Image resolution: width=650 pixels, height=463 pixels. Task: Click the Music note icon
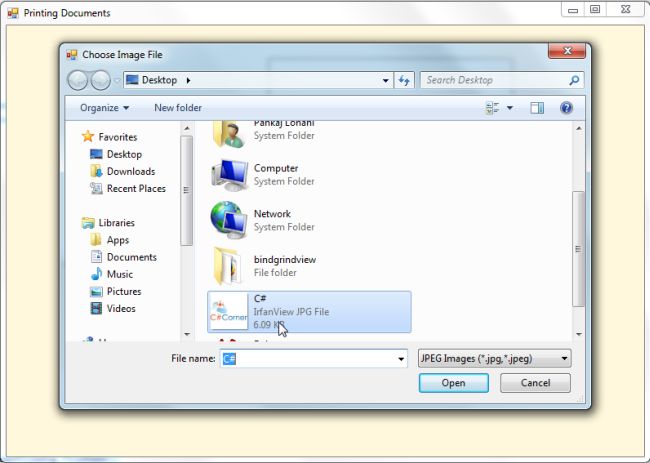[96, 274]
